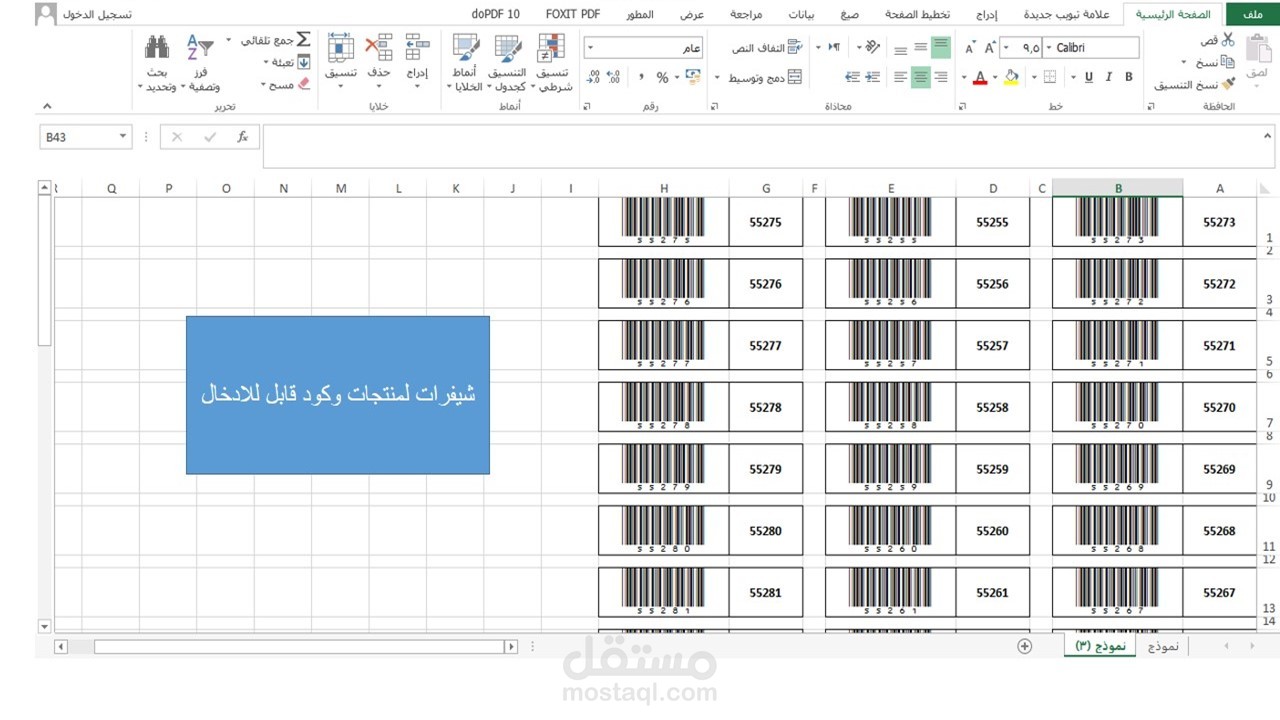
Task: Click the Increase Font Size icon
Action: (990, 47)
